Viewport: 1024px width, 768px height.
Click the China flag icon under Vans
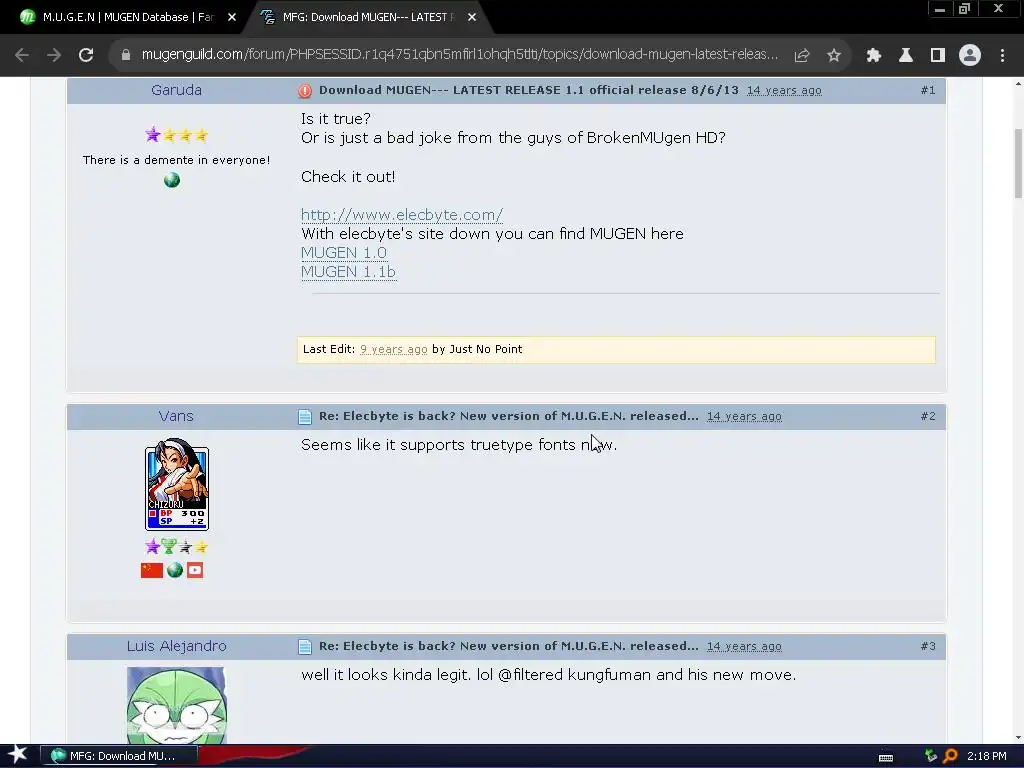[x=152, y=570]
